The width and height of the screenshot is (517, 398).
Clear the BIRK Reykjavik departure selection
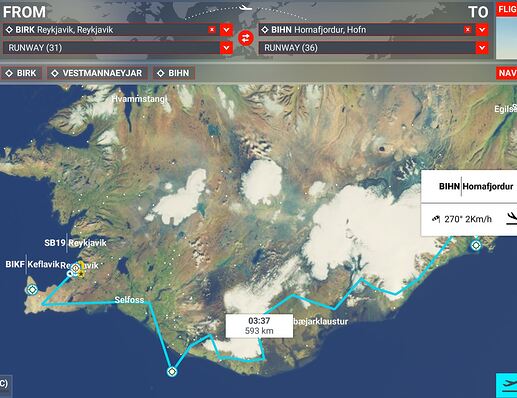[x=212, y=30]
